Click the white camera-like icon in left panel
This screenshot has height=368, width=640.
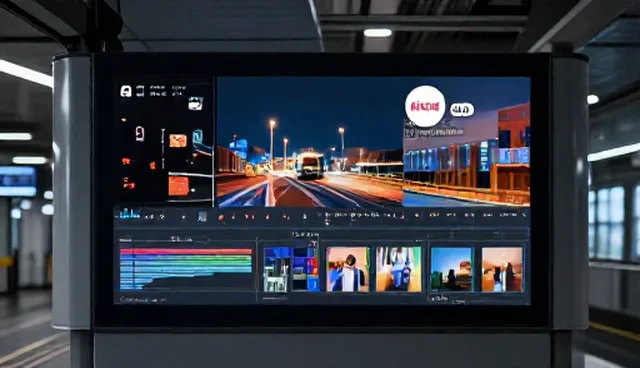click(196, 103)
